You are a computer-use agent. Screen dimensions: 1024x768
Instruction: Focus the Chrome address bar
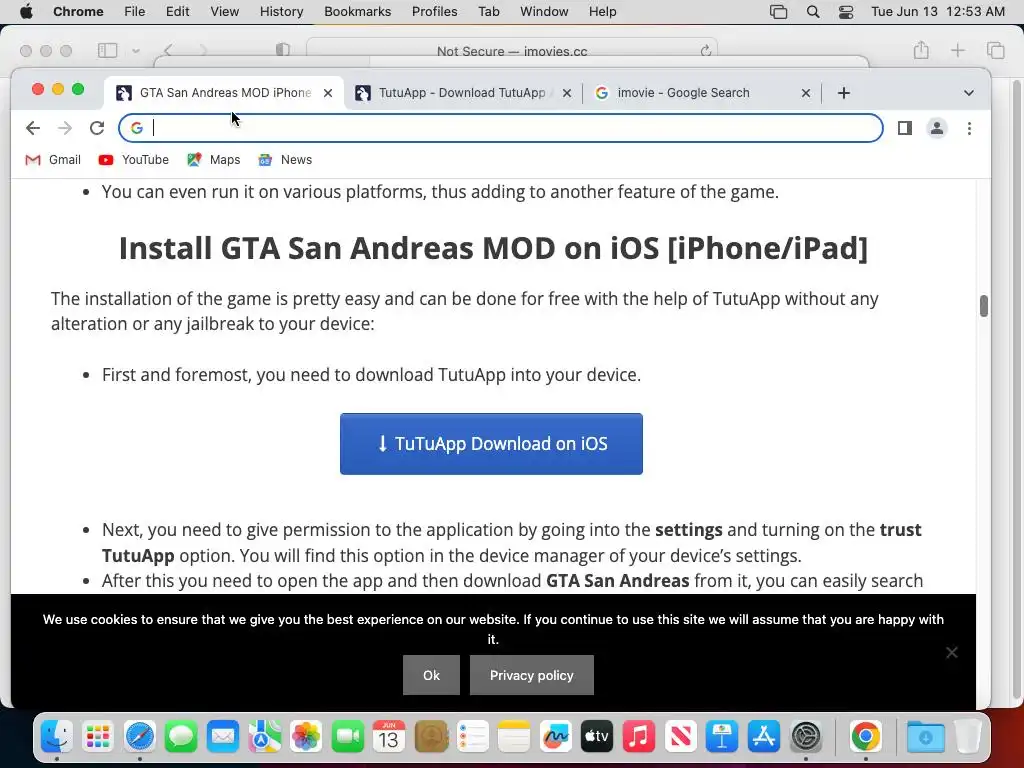point(500,128)
